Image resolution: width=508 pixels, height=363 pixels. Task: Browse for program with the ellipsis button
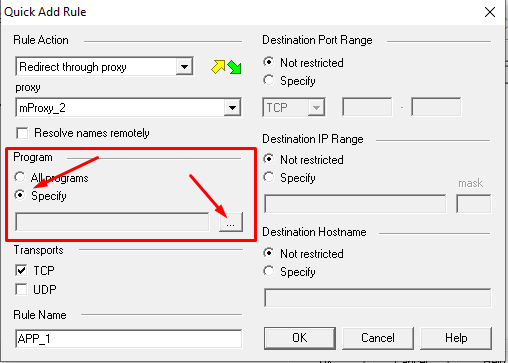click(231, 222)
